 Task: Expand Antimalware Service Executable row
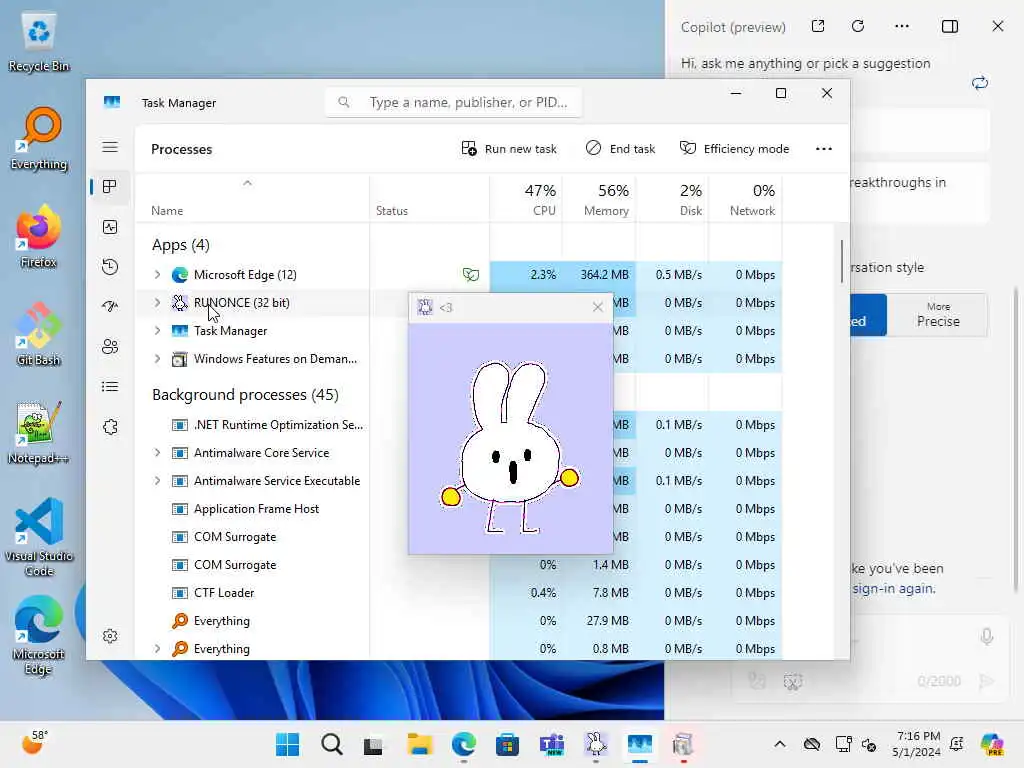[x=157, y=481]
